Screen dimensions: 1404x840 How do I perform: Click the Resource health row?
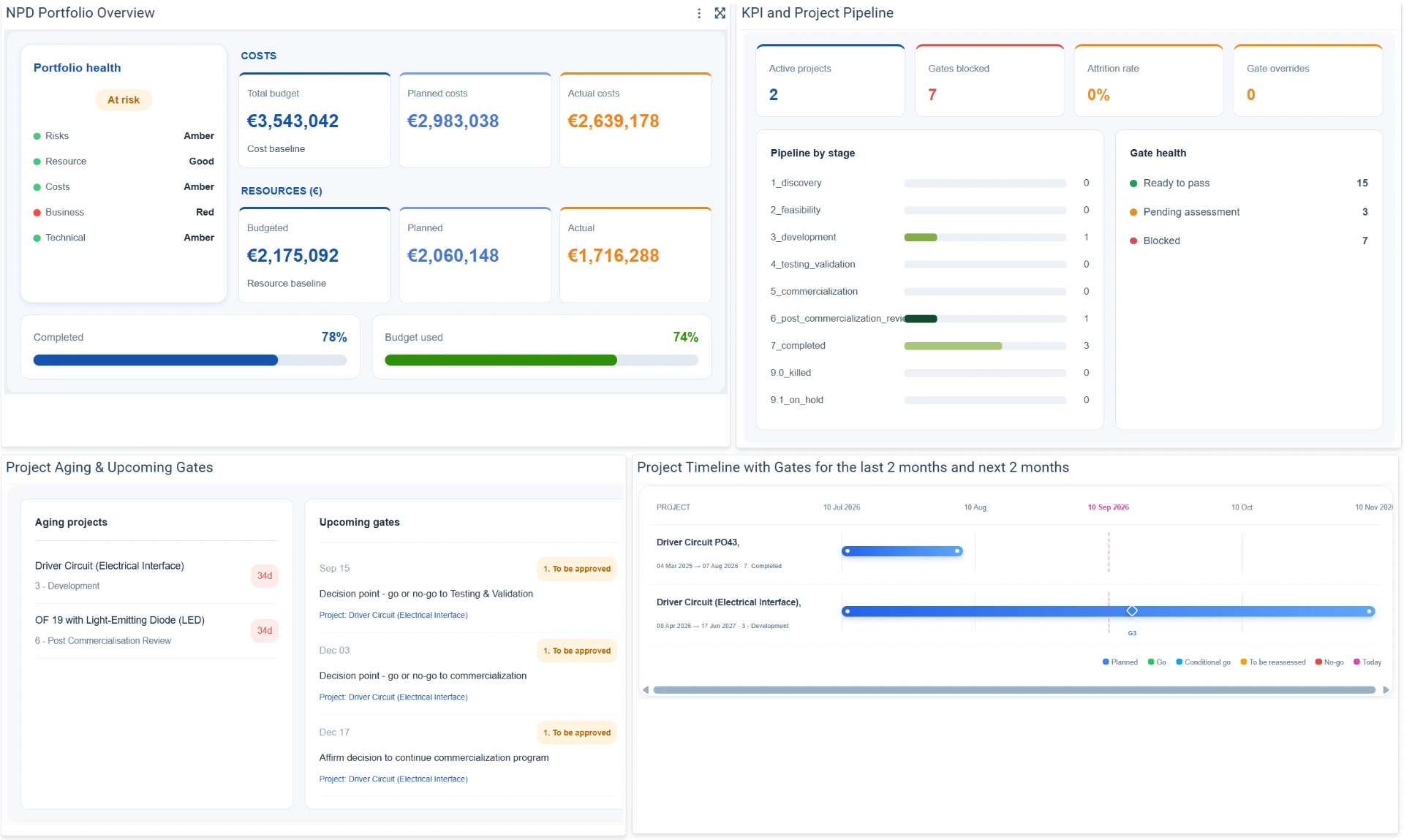tap(124, 162)
